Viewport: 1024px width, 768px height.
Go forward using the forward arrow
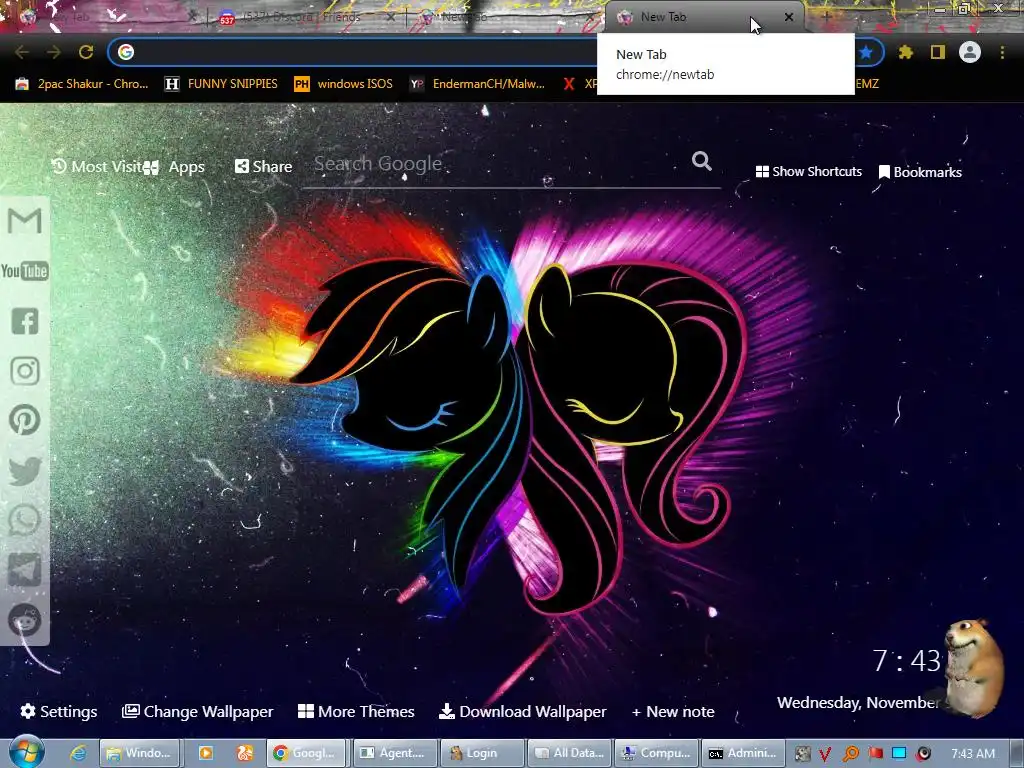[54, 52]
